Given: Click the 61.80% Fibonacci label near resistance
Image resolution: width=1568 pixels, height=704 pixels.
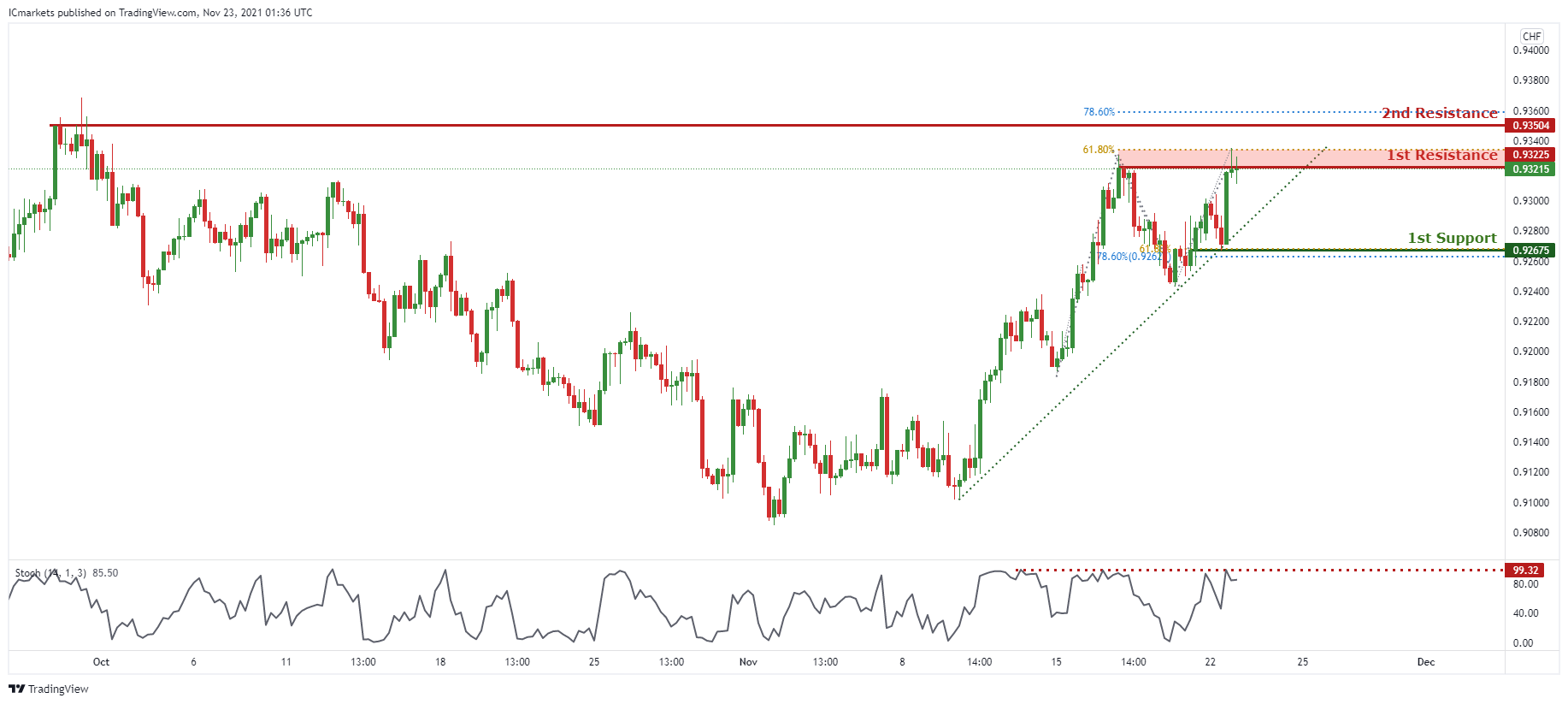Looking at the screenshot, I should point(1099,150).
